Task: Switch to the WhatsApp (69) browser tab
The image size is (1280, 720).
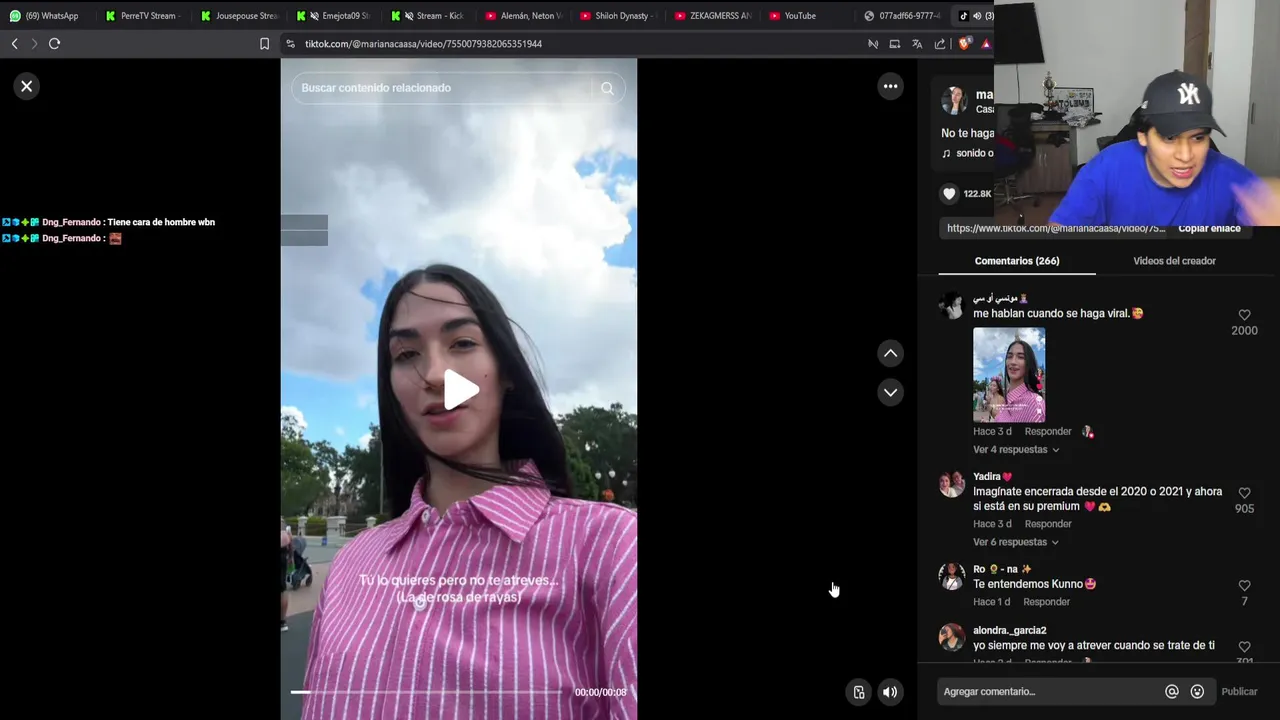Action: click(x=45, y=16)
